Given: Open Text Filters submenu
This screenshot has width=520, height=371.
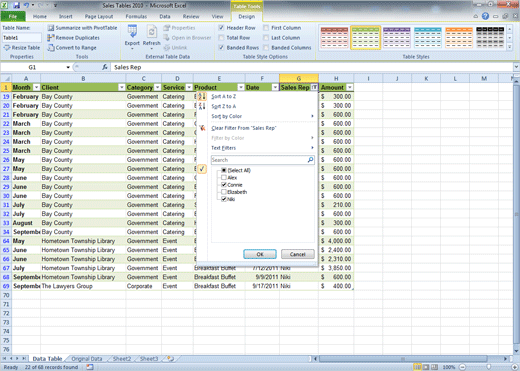Looking at the screenshot, I should point(262,148).
